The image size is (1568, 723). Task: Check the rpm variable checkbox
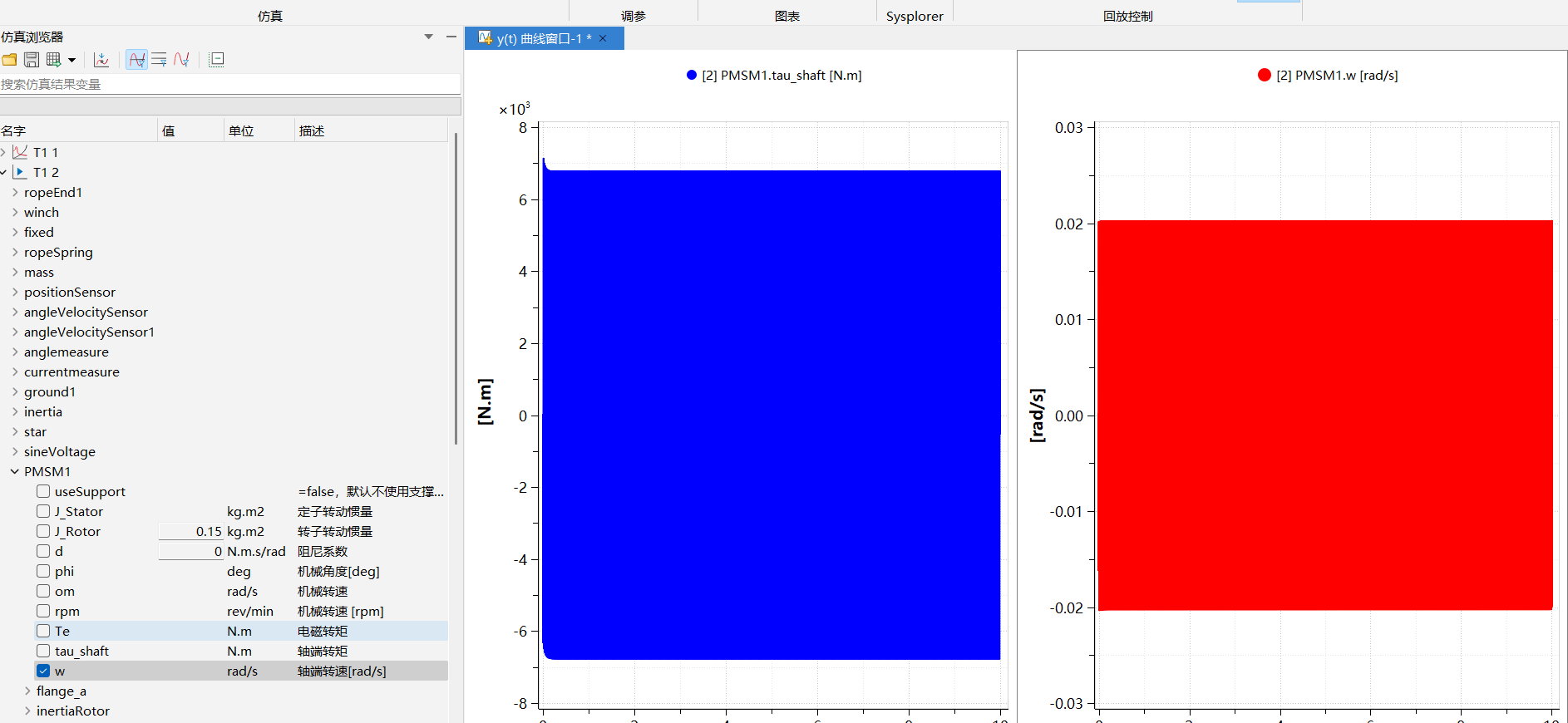(x=43, y=611)
